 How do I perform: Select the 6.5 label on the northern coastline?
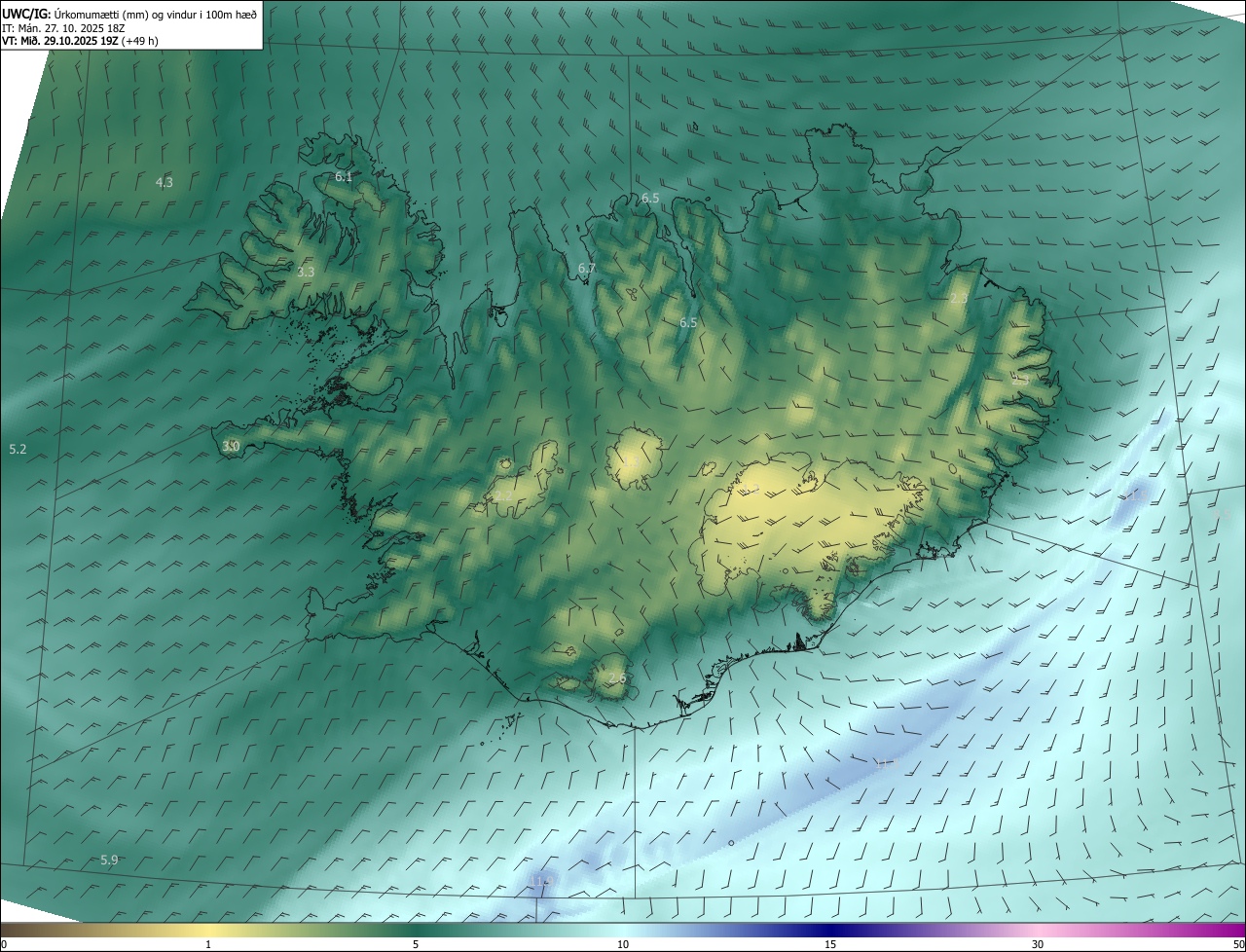650,198
